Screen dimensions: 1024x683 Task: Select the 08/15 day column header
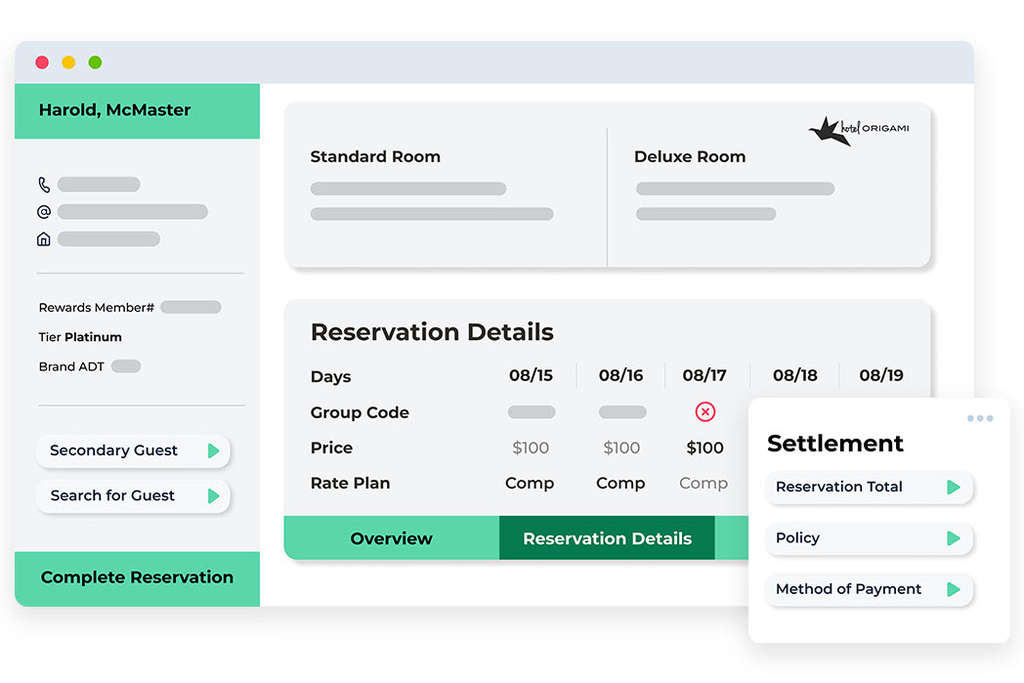(x=530, y=376)
